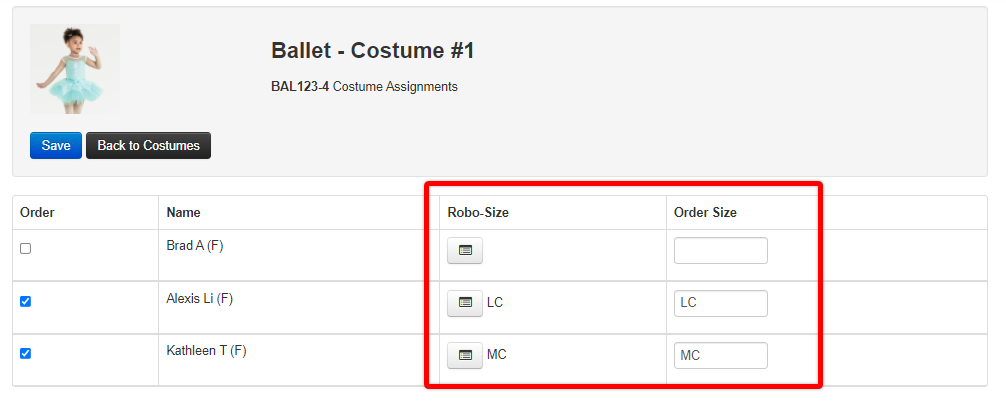Check the Order box for Brad A
Image resolution: width=1006 pixels, height=402 pixels.
click(26, 249)
